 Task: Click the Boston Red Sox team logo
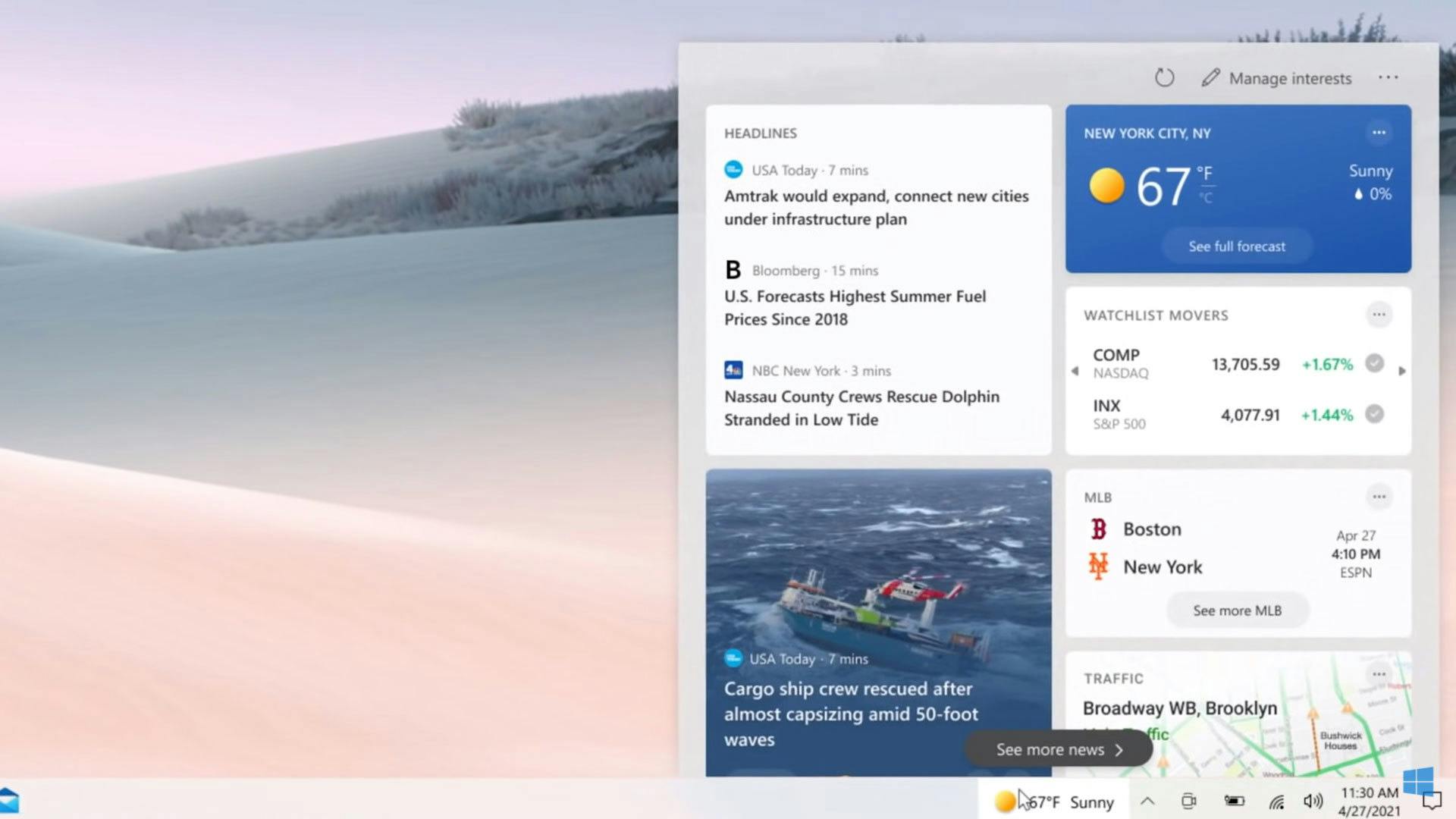1099,529
